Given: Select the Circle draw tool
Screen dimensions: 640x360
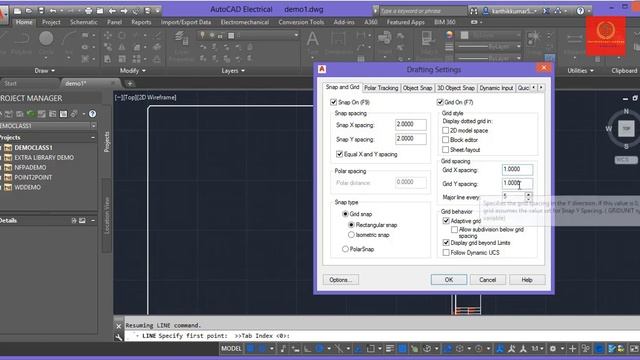Looking at the screenshot, I should pos(46,39).
